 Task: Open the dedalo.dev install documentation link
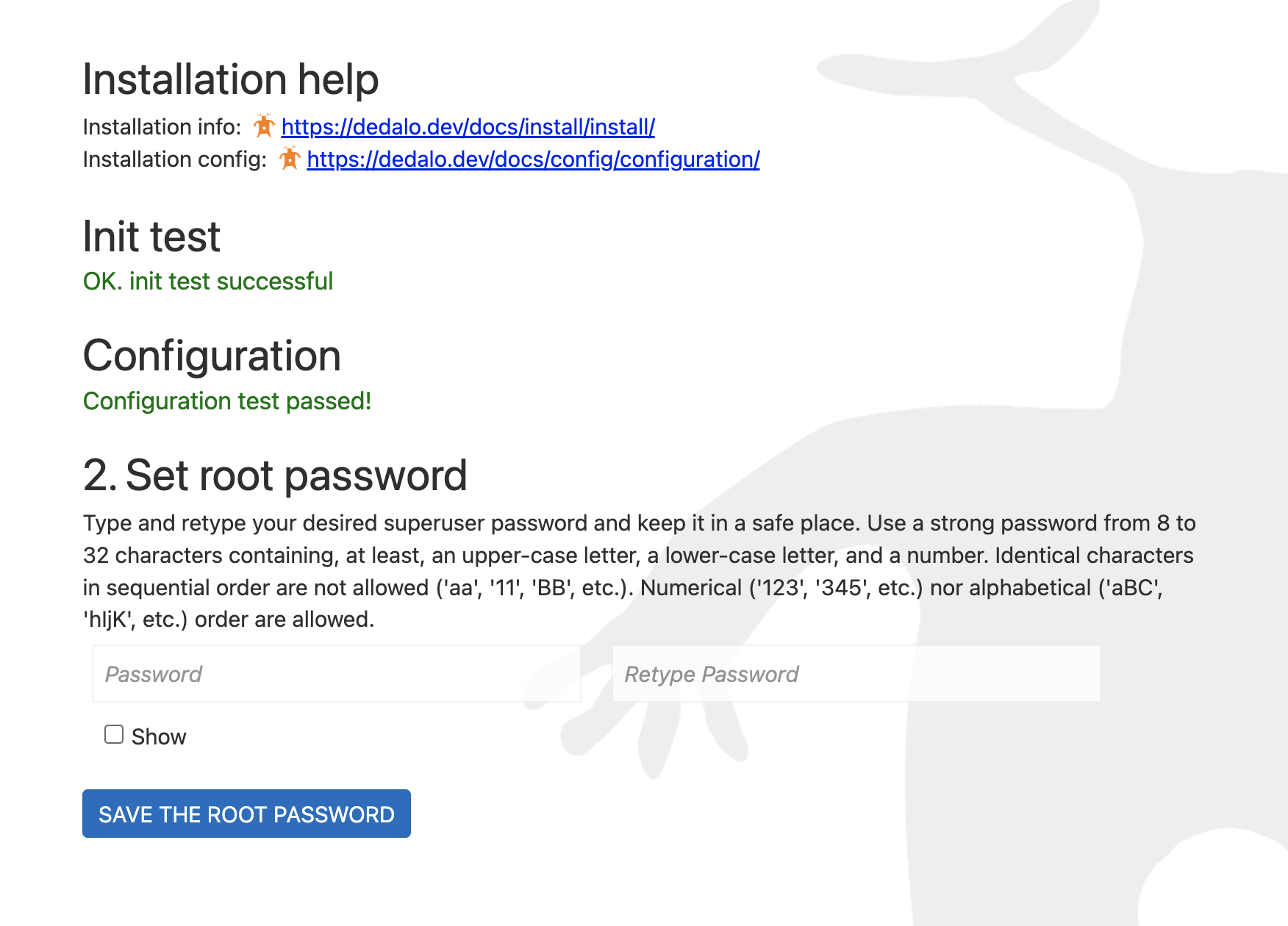pyautogui.click(x=468, y=127)
